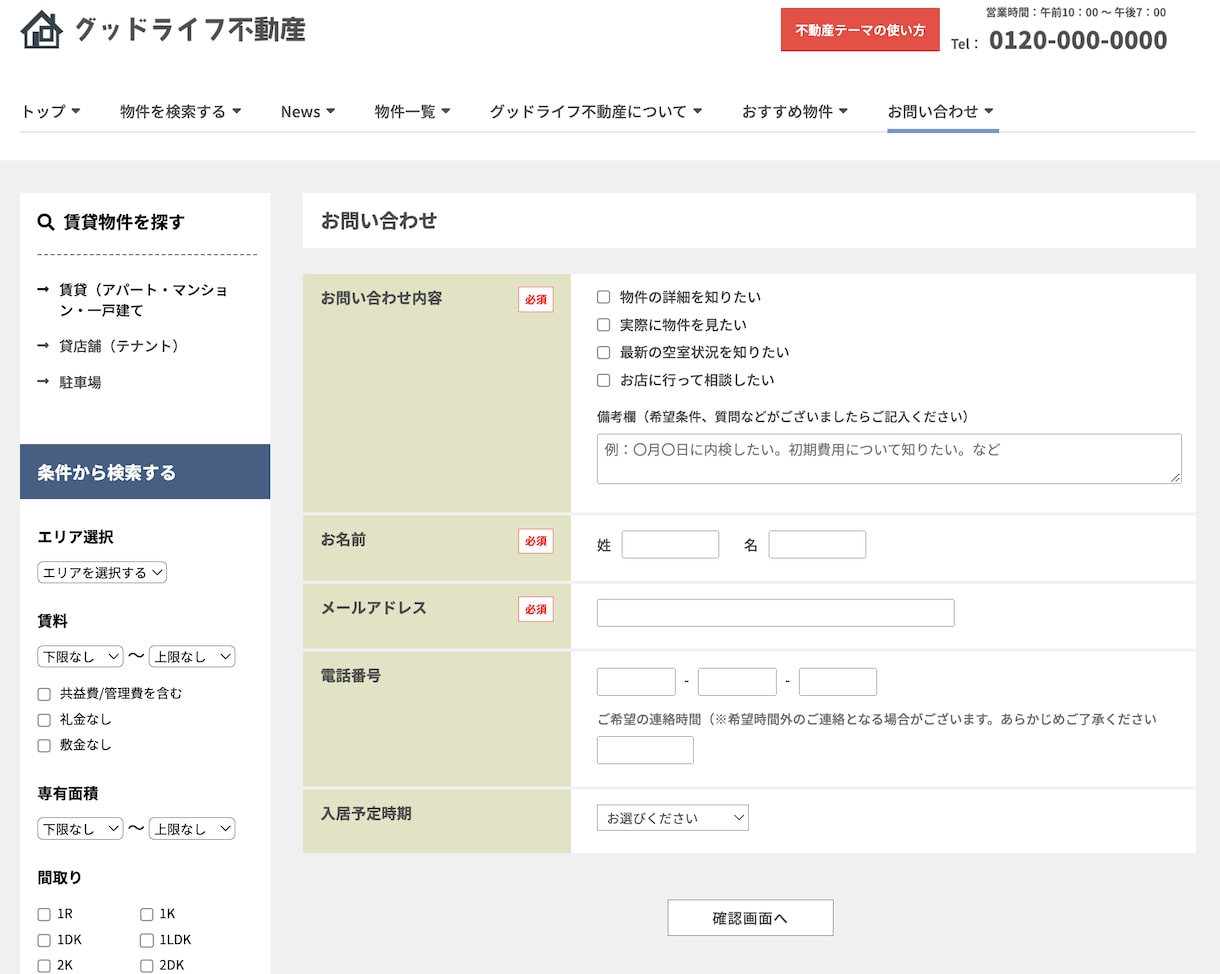This screenshot has height=974, width=1220.
Task: Open 専有面積 upper limit dropdown
Action: coord(192,828)
